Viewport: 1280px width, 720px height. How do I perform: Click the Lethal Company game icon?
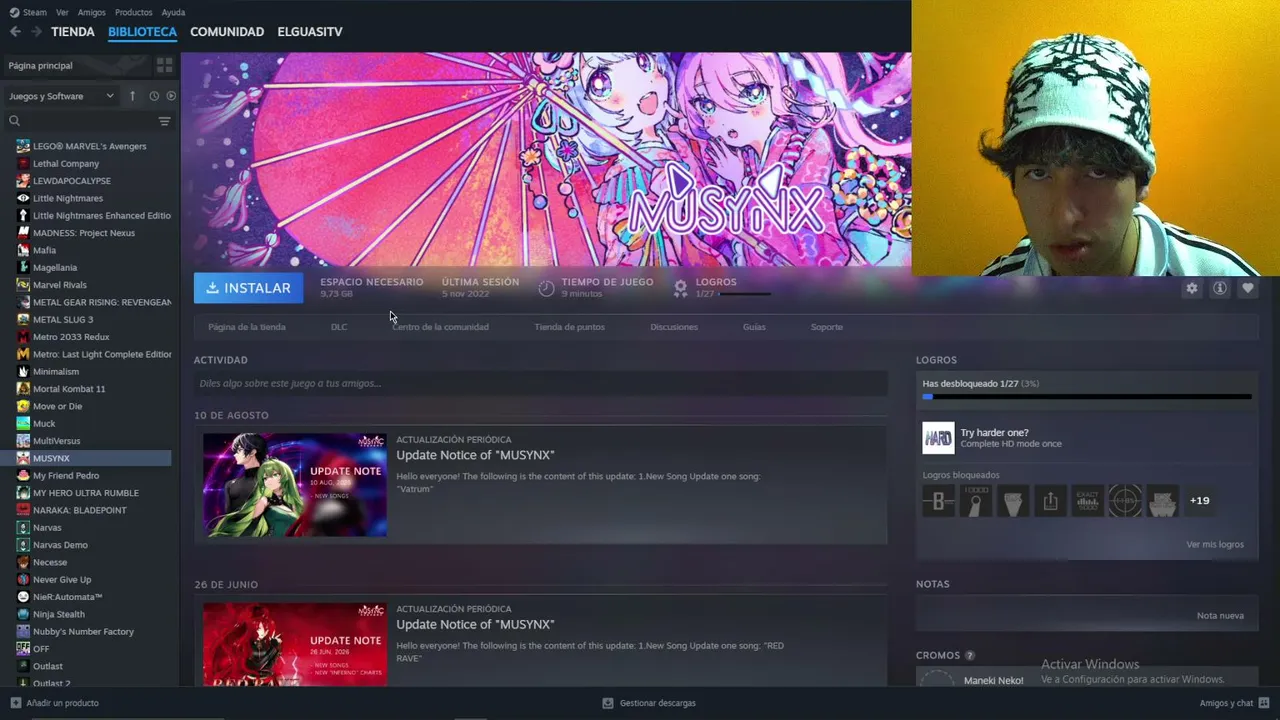23,164
